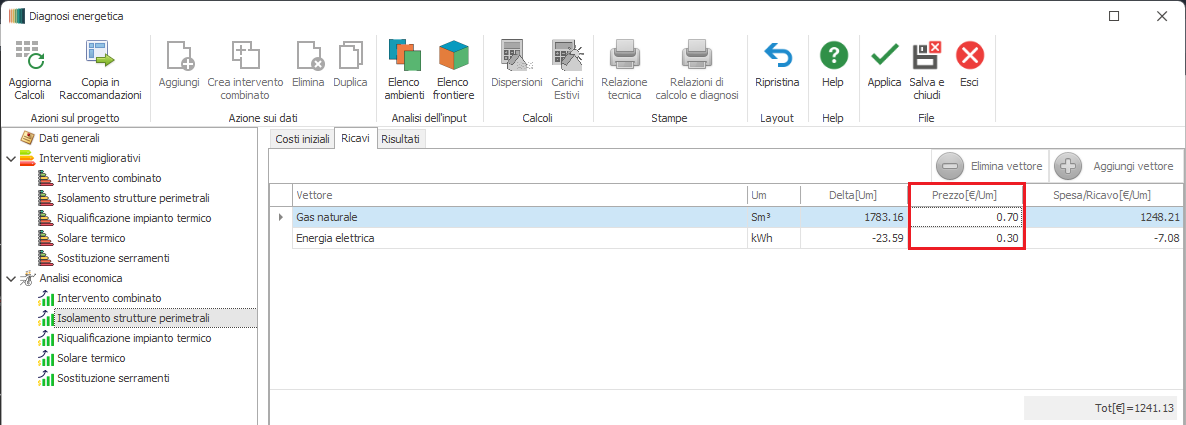Screen dimensions: 1186x425
Task: Click Energia elettrica price cell 0.30
Action: point(966,238)
